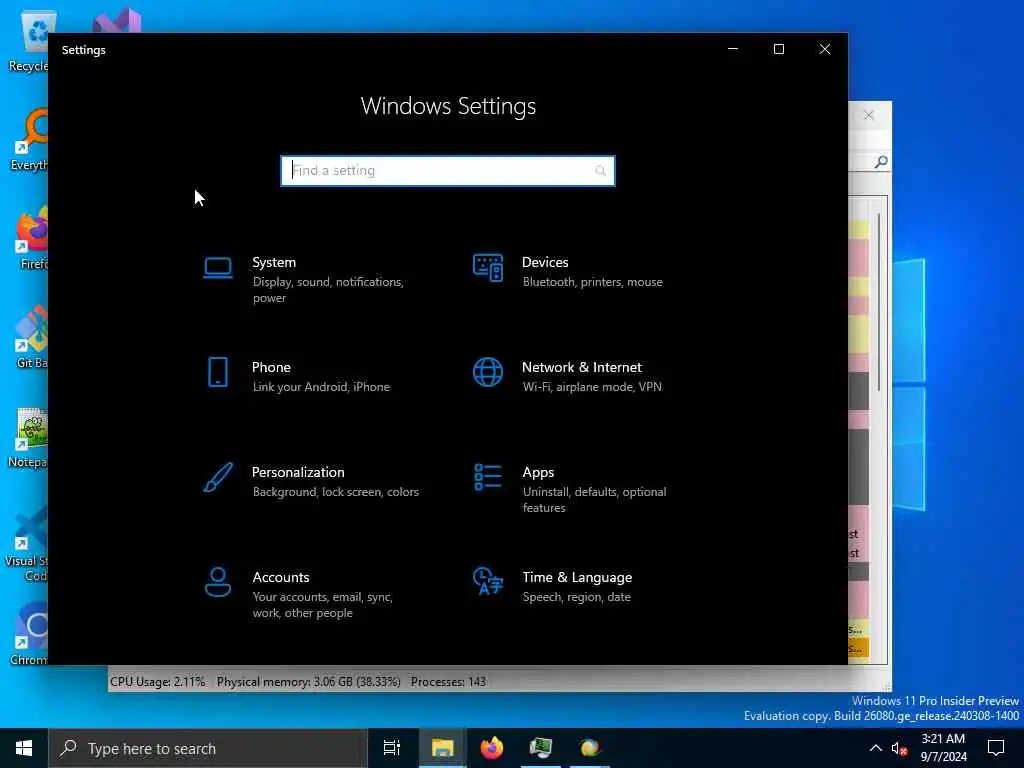Image resolution: width=1024 pixels, height=768 pixels.
Task: Click the muted volume tray icon
Action: [899, 749]
